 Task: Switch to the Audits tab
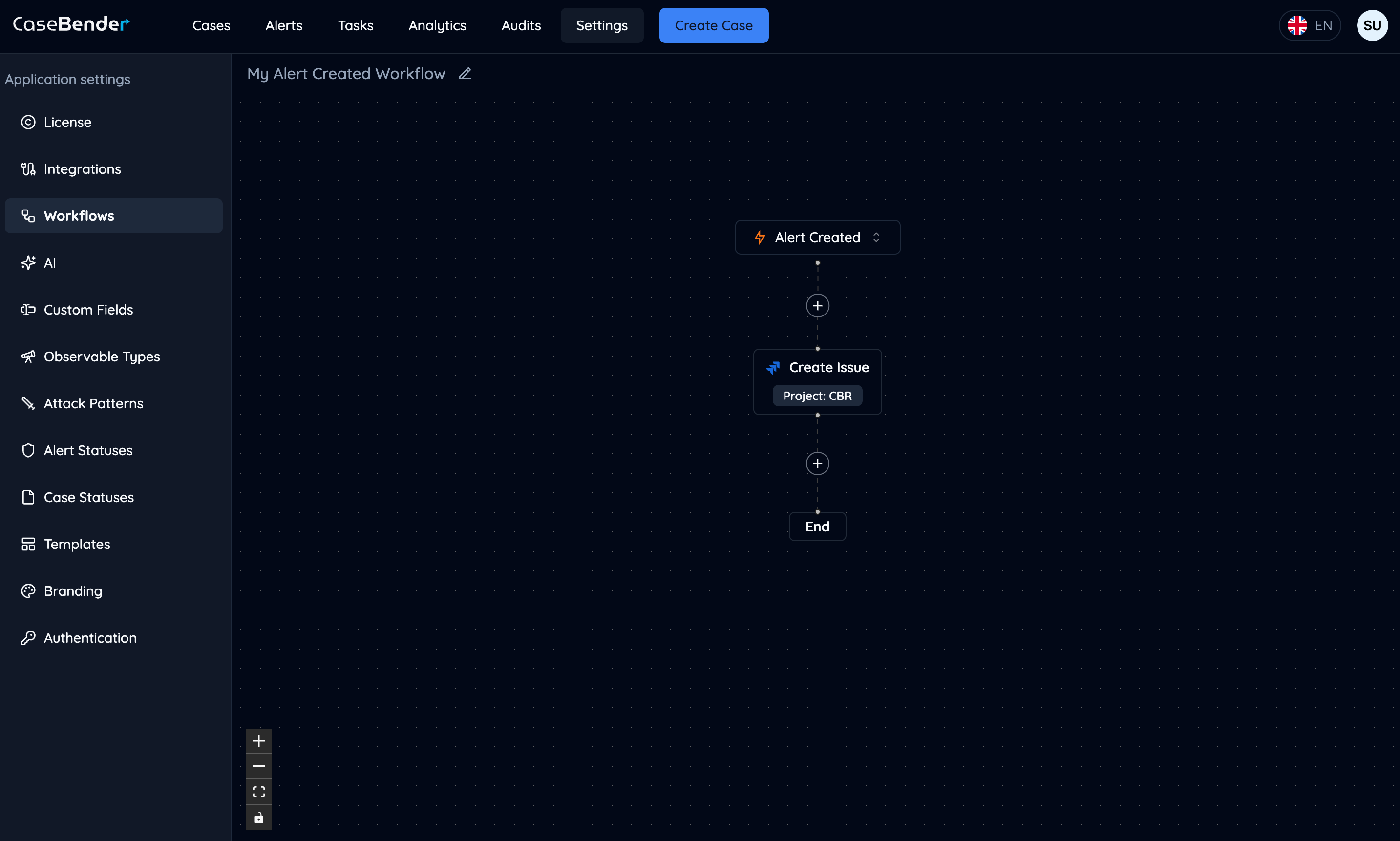click(520, 25)
